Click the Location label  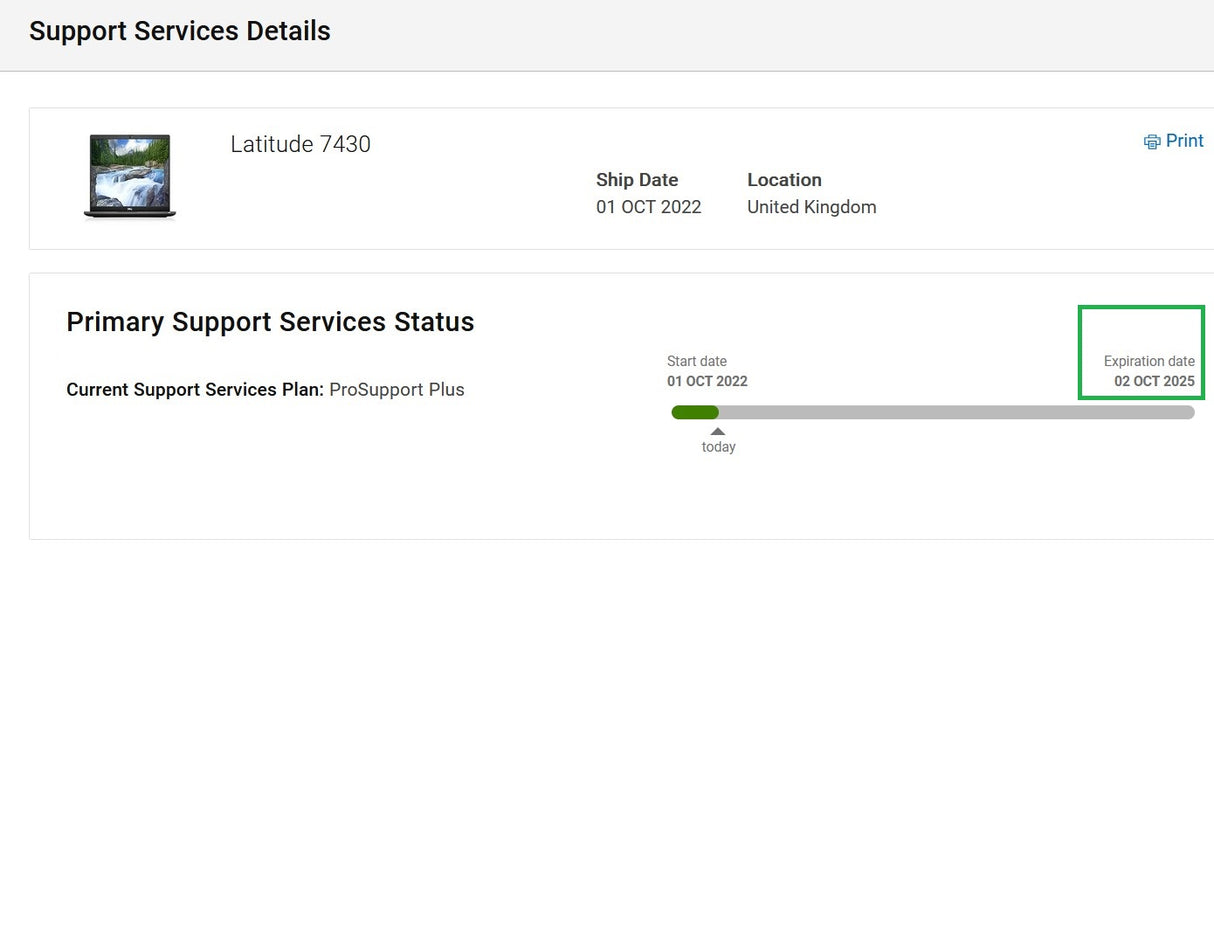pos(784,180)
